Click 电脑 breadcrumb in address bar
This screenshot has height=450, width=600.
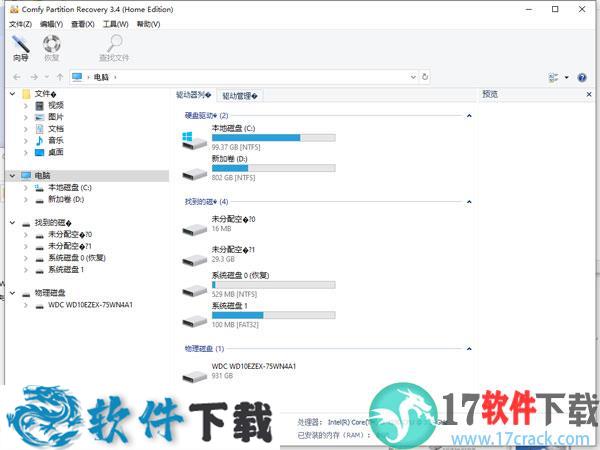(101, 77)
